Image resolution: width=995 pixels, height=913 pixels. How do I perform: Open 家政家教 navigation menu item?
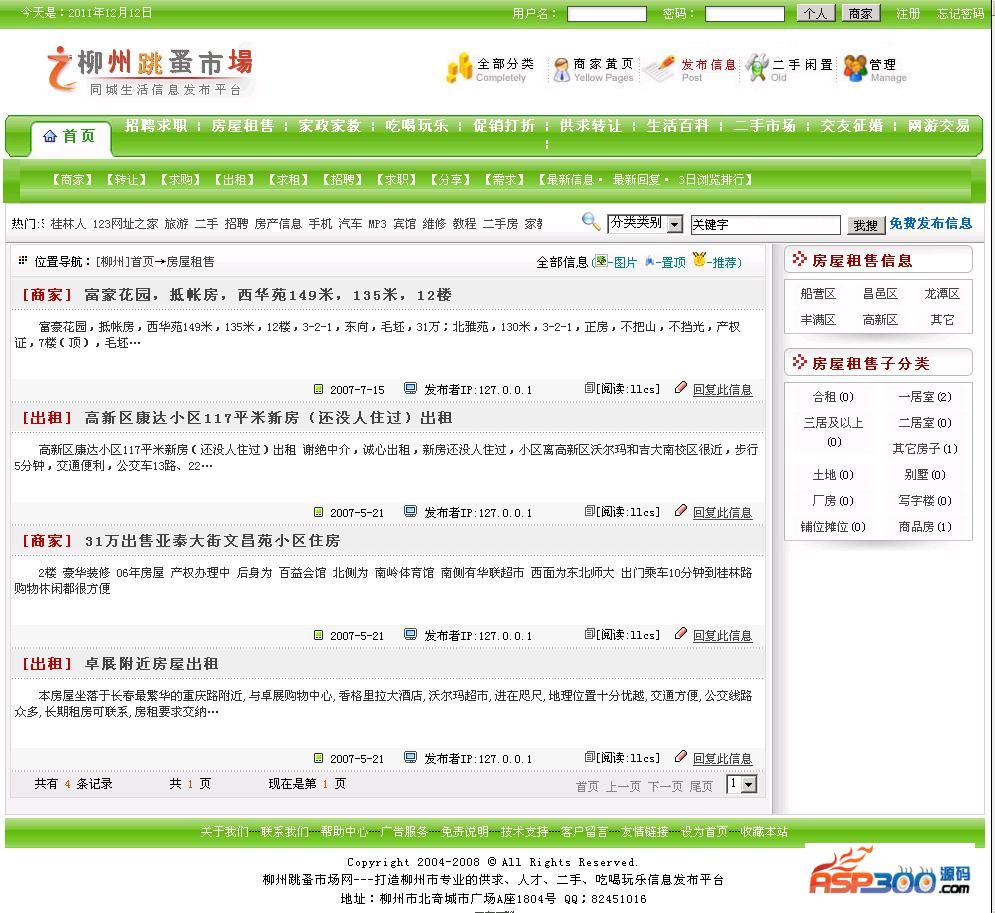pos(329,126)
